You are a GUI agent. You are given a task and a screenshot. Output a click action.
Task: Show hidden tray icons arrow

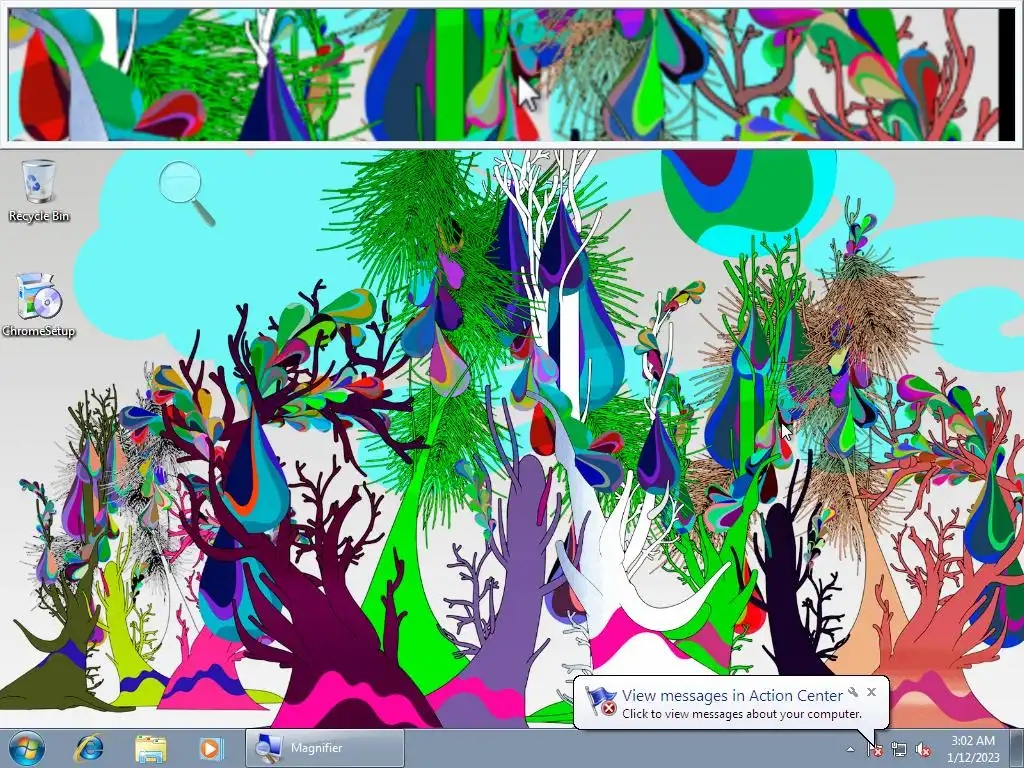[850, 749]
